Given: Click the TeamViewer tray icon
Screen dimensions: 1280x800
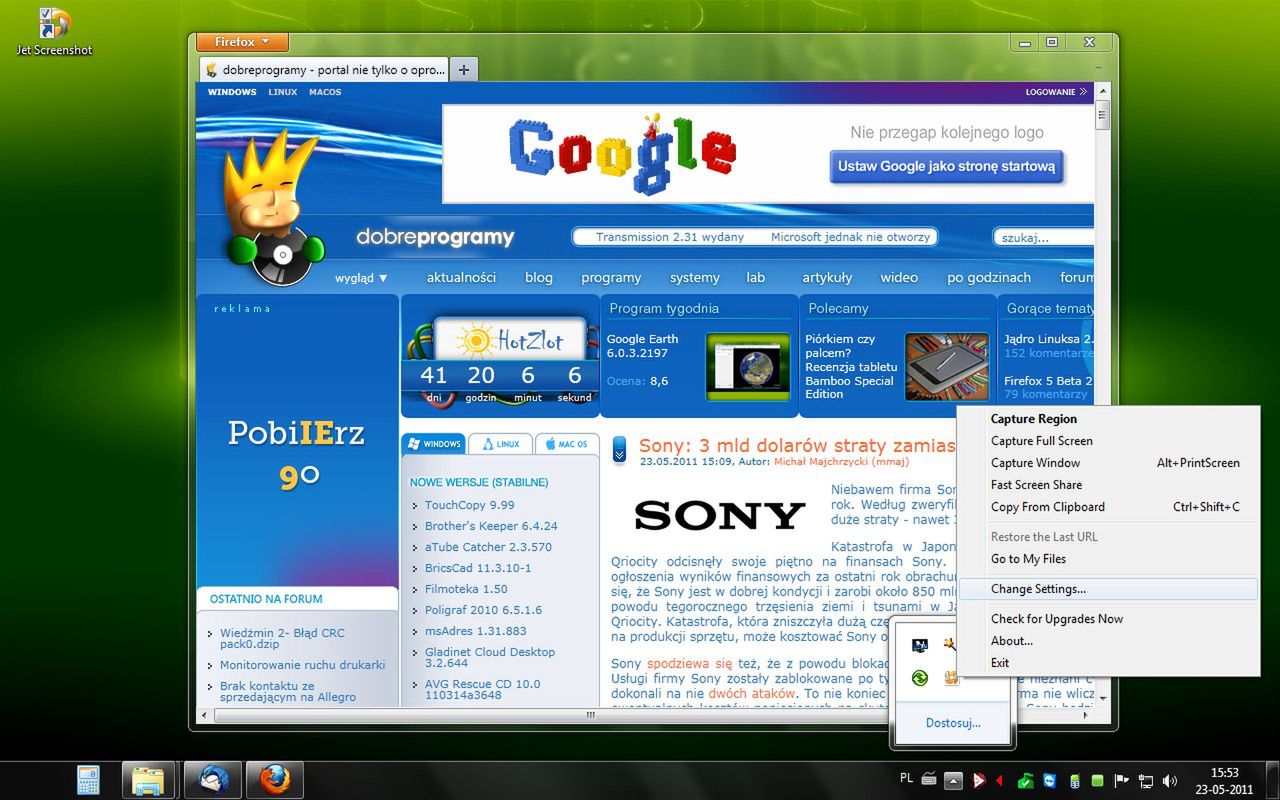Looking at the screenshot, I should tap(1049, 780).
